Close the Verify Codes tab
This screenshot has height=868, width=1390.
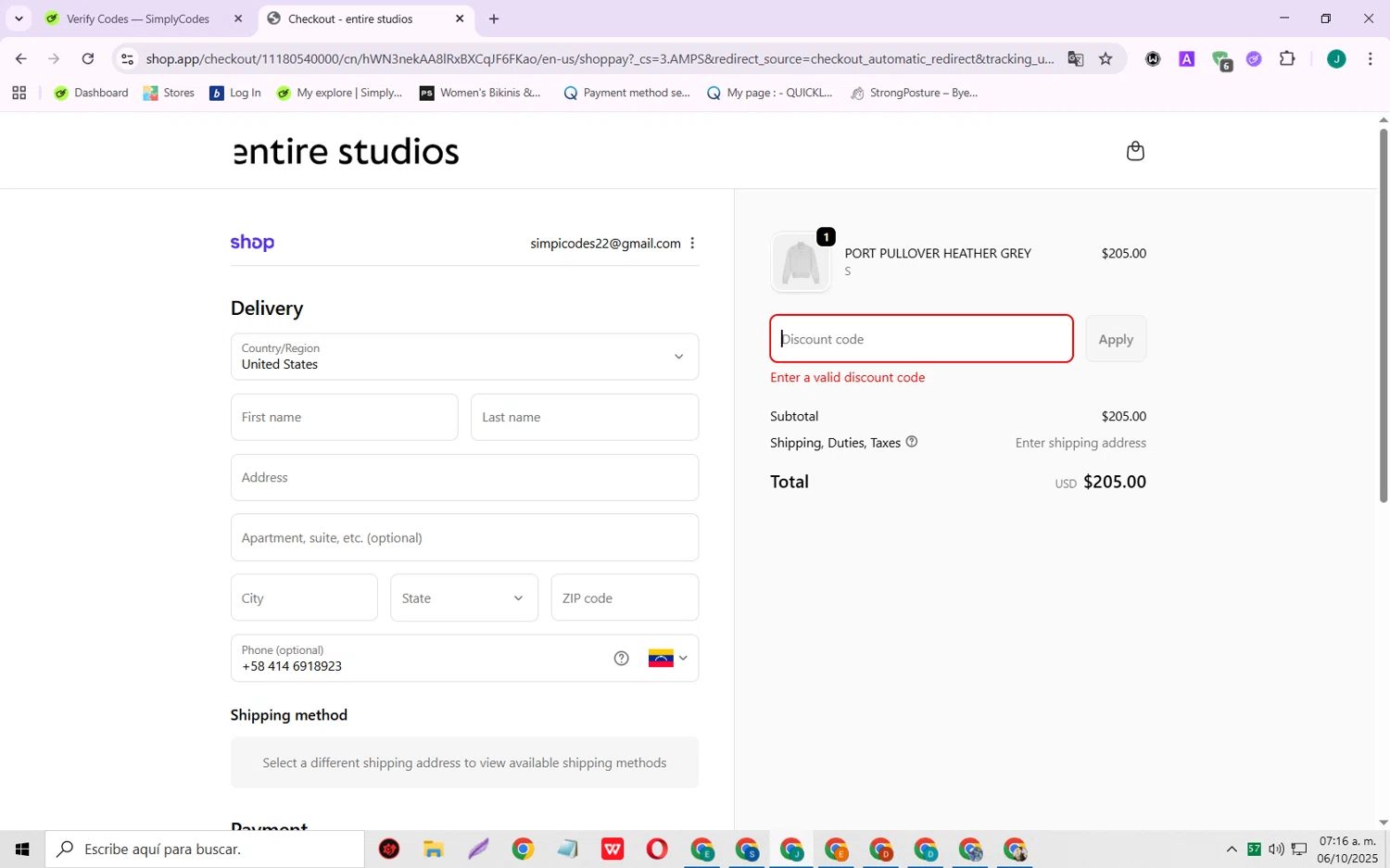(x=238, y=19)
